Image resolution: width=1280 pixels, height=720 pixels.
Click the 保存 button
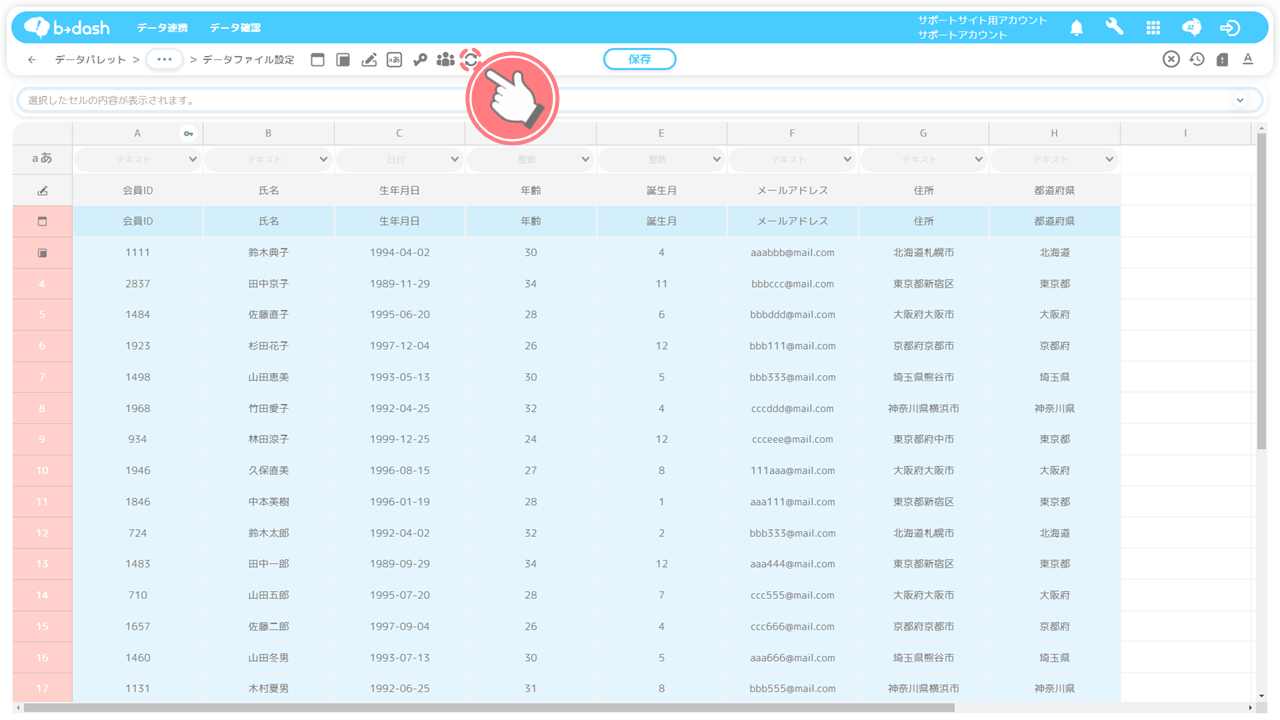[x=639, y=60]
